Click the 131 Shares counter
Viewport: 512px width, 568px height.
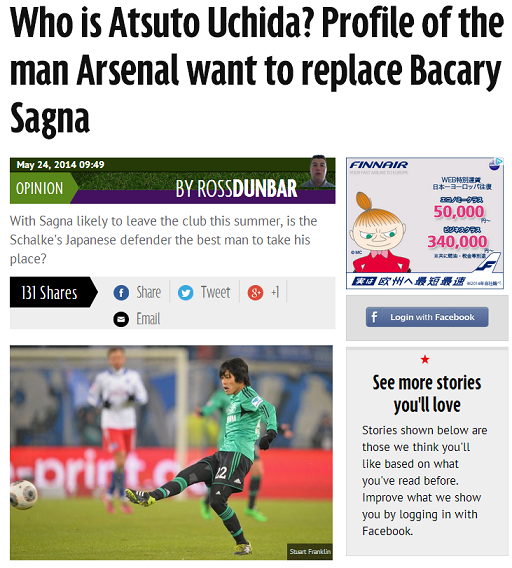click(49, 293)
